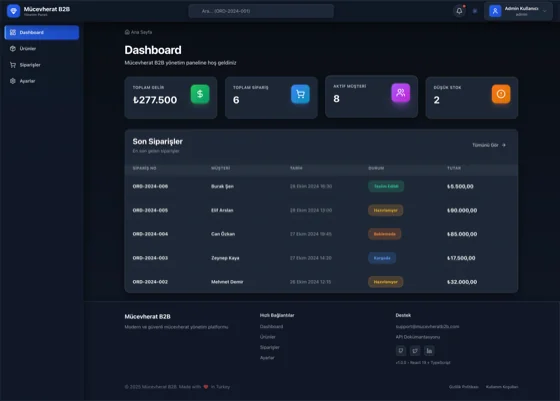The width and height of the screenshot is (560, 401).
Task: Click the Mücevherat B2B diamond logo
Action: point(14,11)
